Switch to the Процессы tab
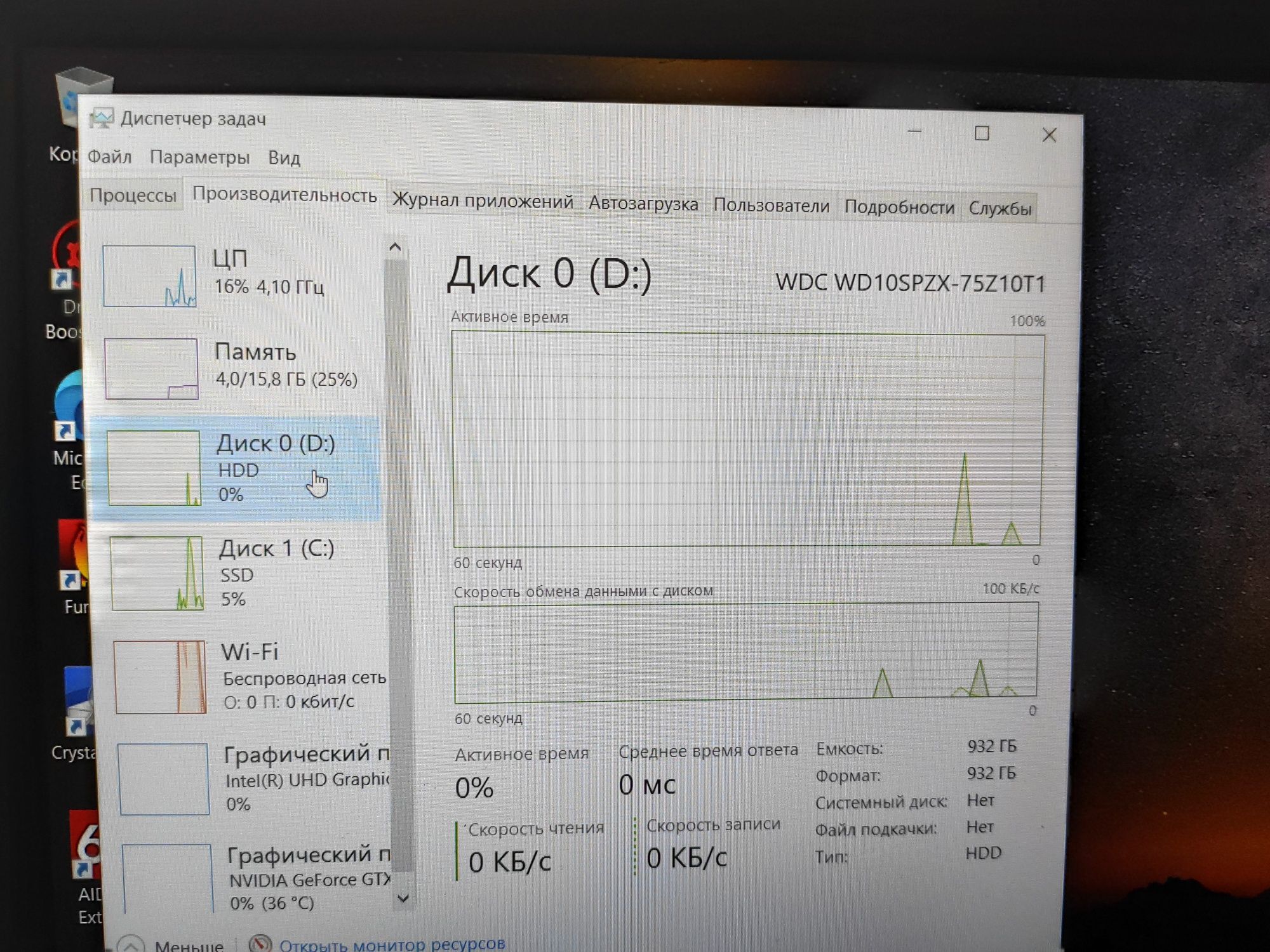Image resolution: width=1270 pixels, height=952 pixels. (133, 195)
